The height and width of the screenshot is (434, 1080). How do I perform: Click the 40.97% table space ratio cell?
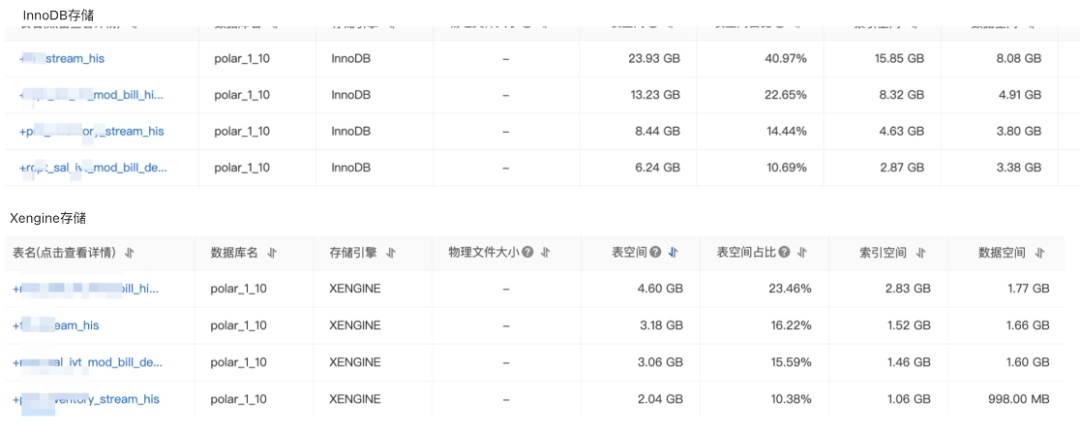coord(785,59)
